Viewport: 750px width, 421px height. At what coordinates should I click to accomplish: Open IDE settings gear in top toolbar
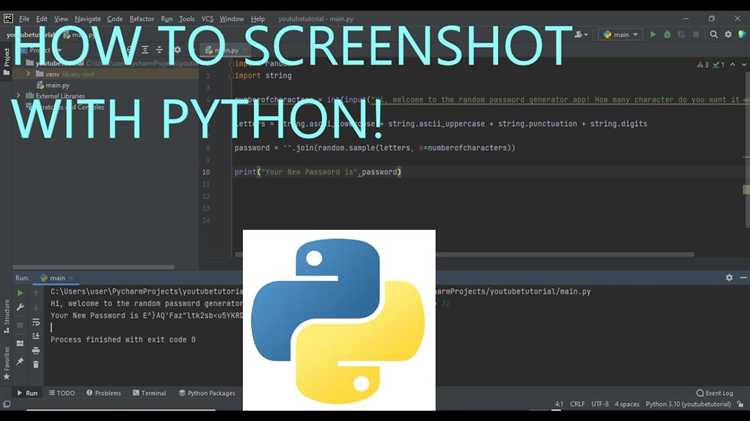(728, 34)
